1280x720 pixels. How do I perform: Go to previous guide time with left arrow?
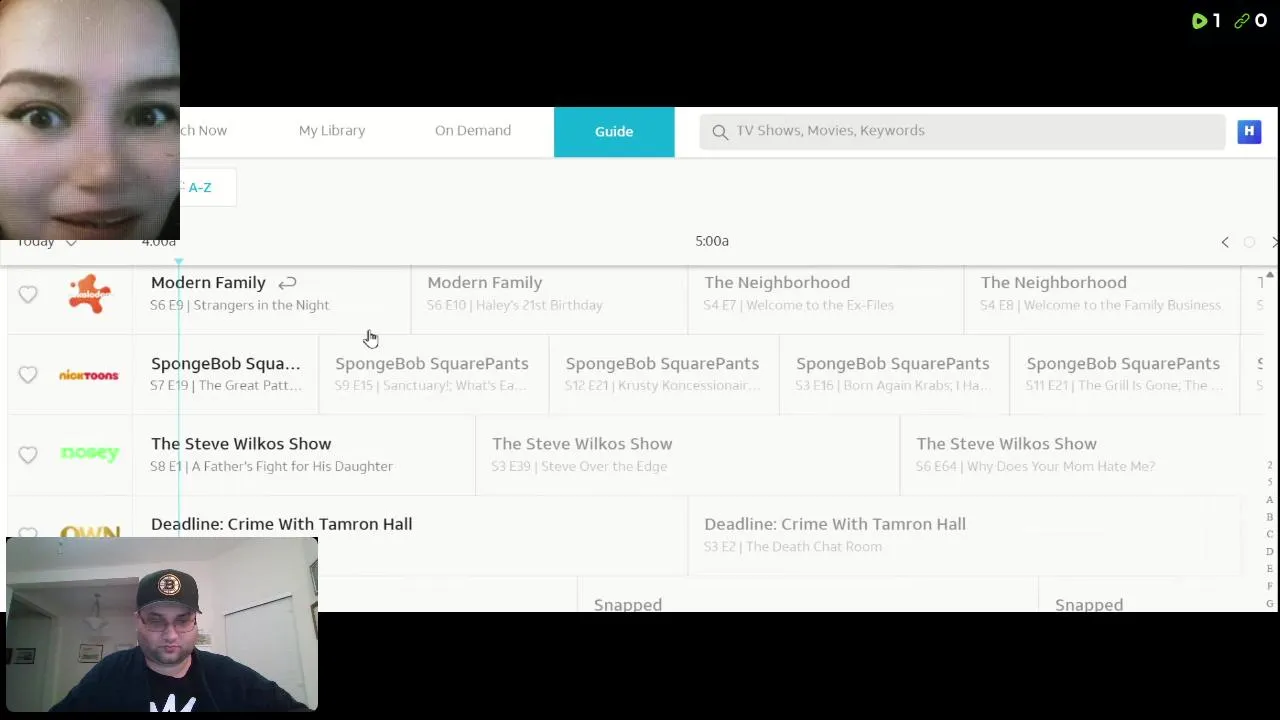1225,242
